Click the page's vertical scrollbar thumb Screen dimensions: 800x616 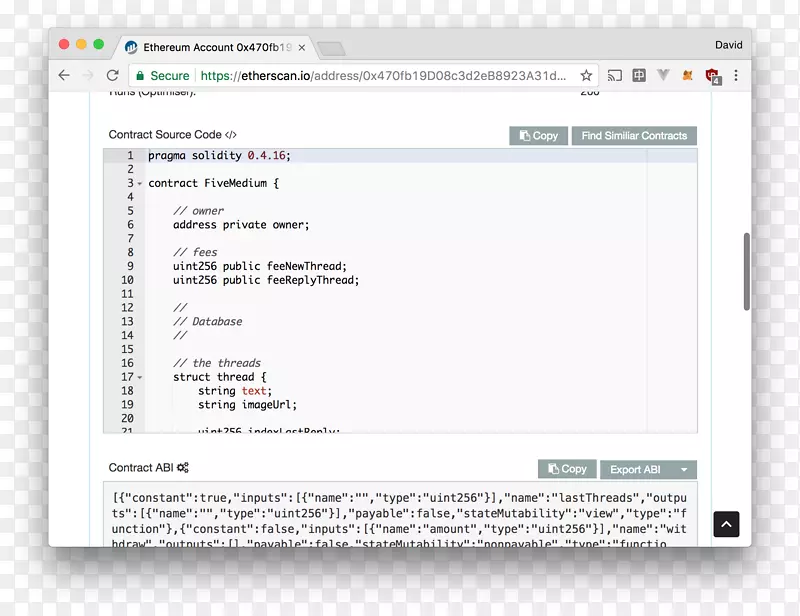point(746,270)
